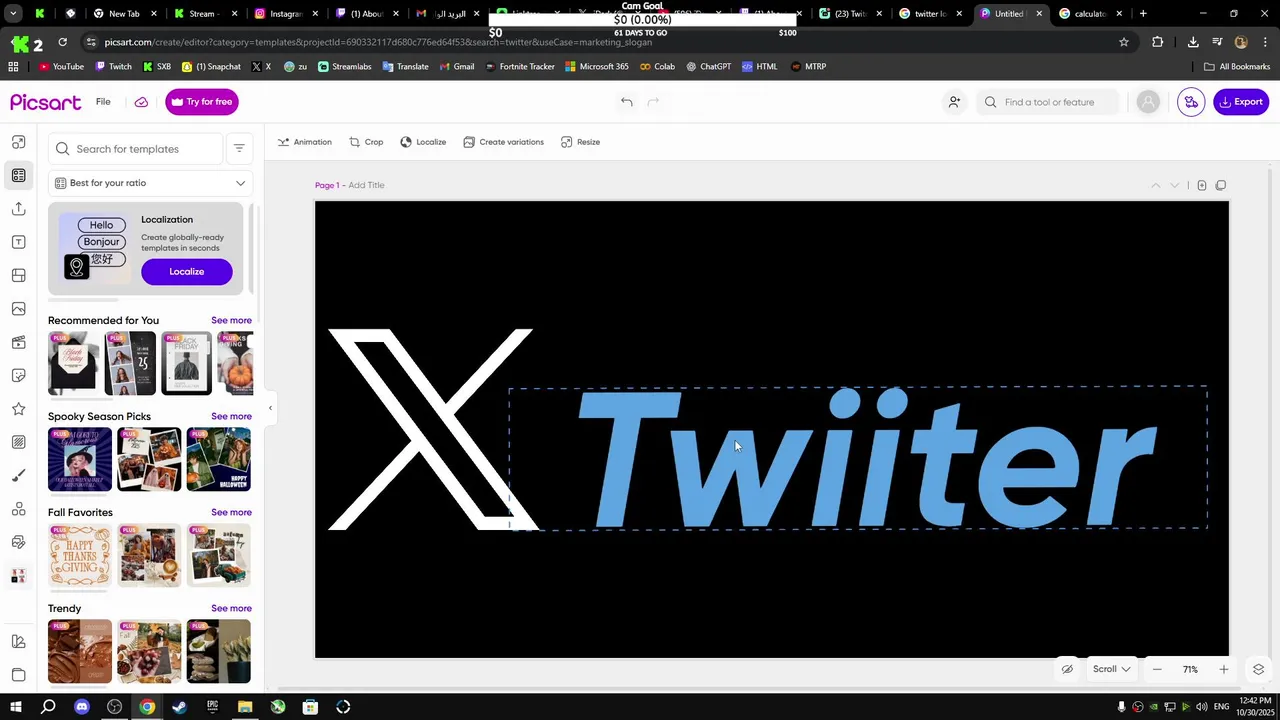Move the page up with the chevron
The height and width of the screenshot is (720, 1280).
tap(1155, 185)
